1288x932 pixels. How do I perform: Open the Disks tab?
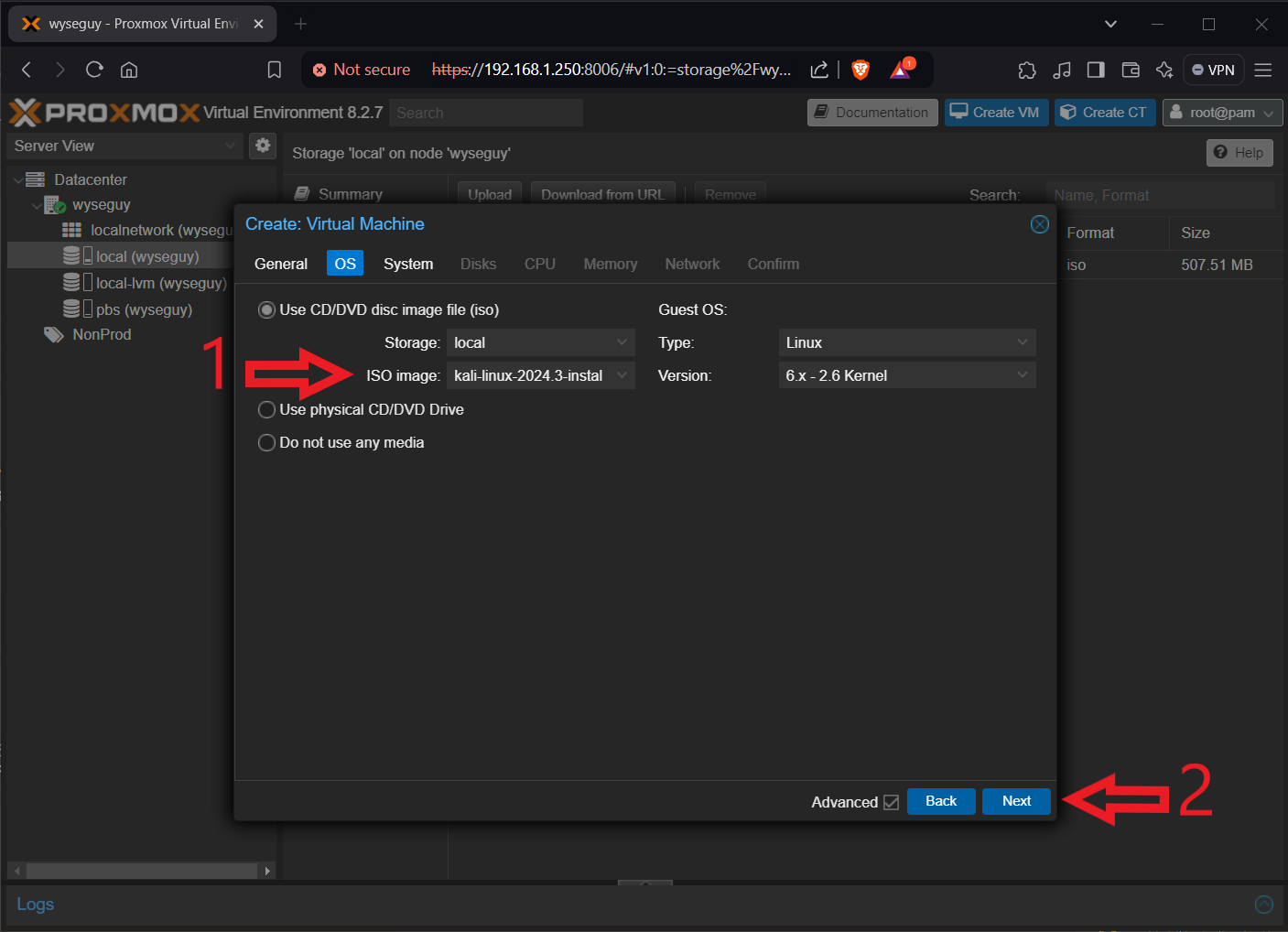pos(478,264)
